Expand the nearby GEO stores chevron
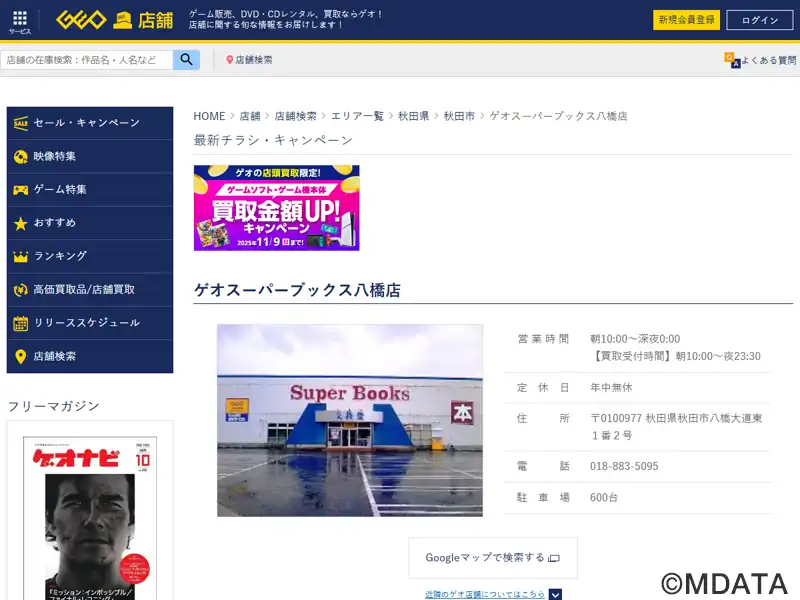 [555, 594]
